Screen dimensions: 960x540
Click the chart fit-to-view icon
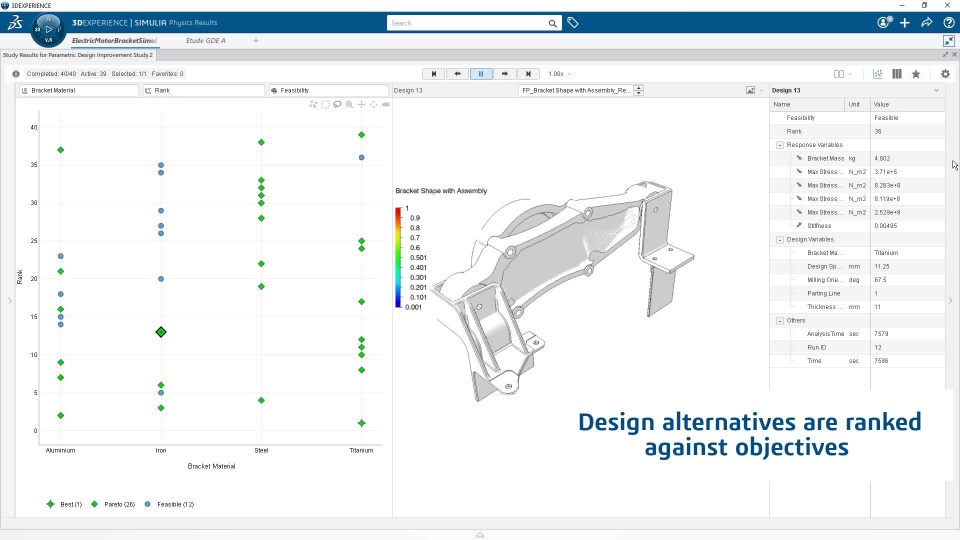[x=373, y=105]
